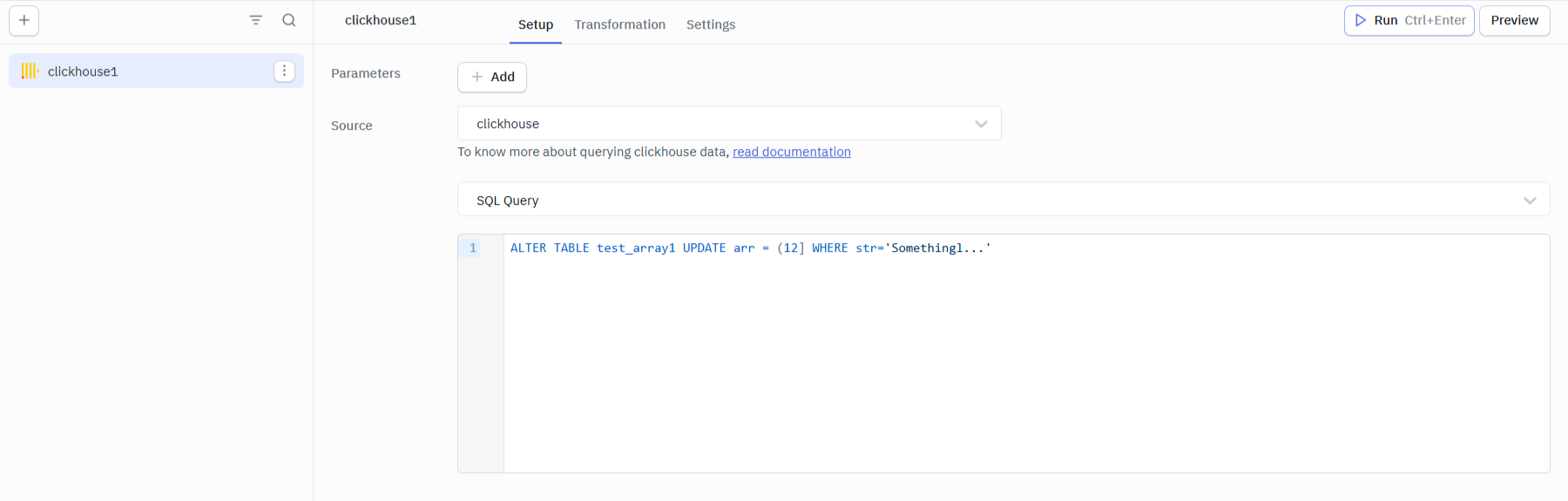The image size is (1568, 501).
Task: Open the filter icon in the sidebar
Action: (255, 20)
